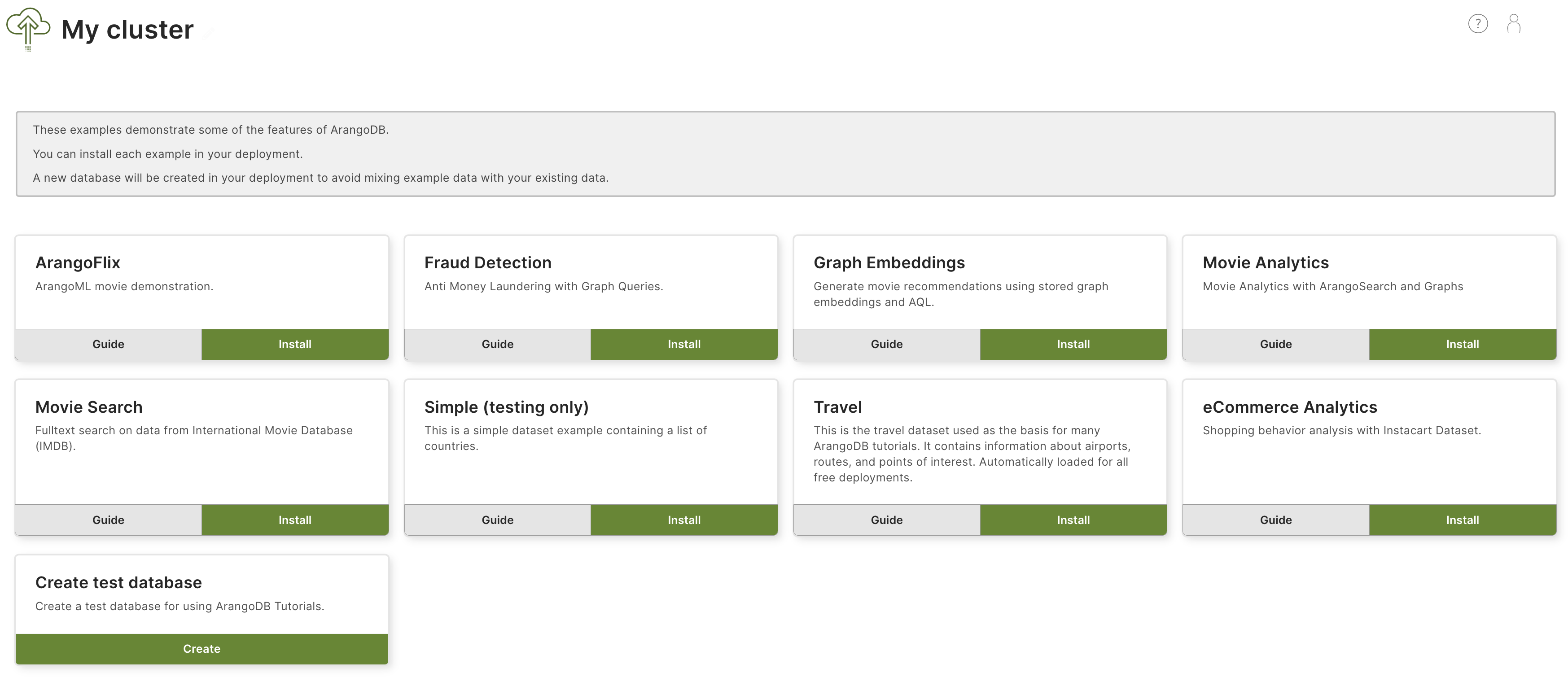Click the Movie Search description about IMDB fulltext search
1568x699 pixels.
[193, 439]
